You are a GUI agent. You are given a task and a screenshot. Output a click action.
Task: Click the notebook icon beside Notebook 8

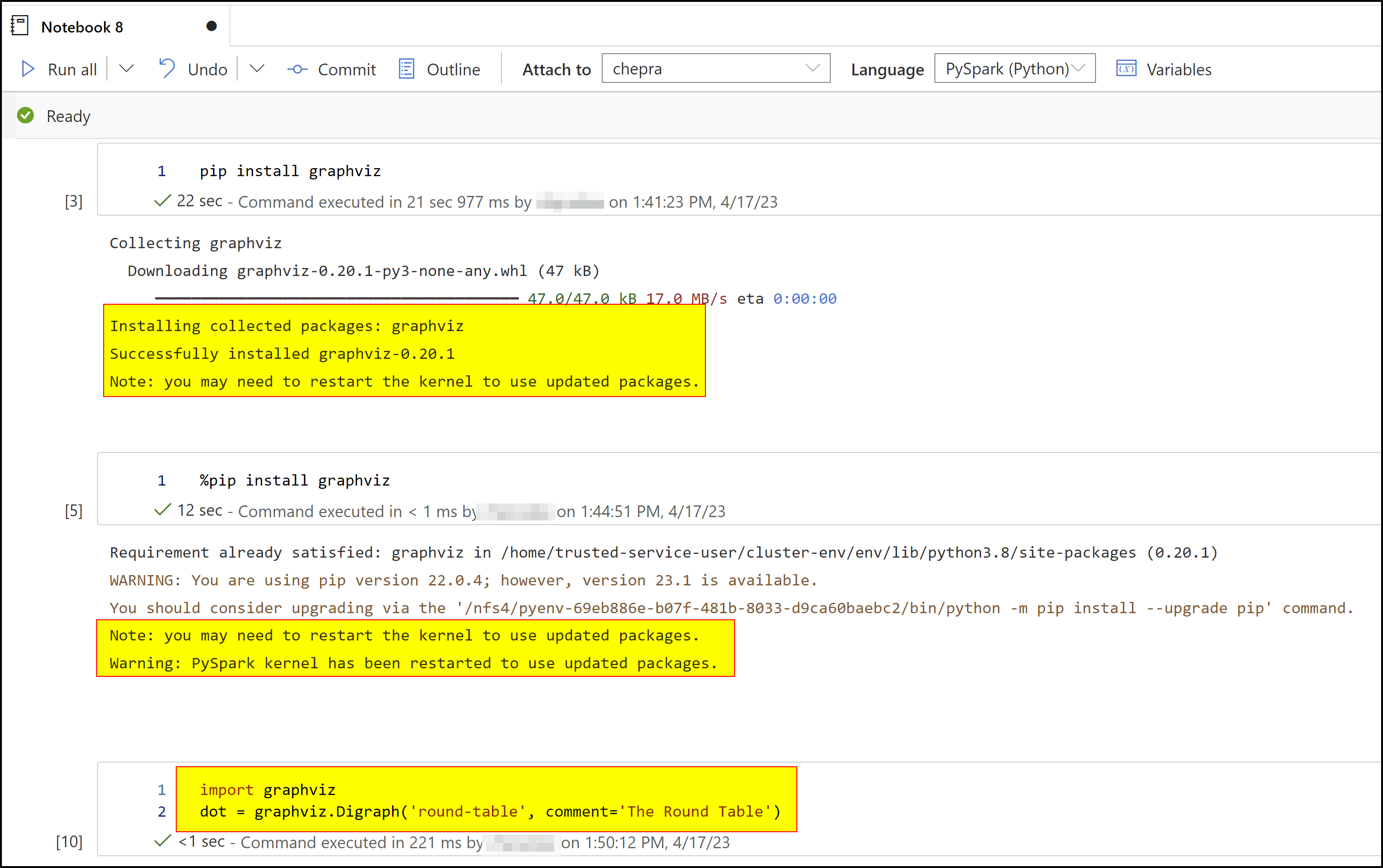[20, 26]
